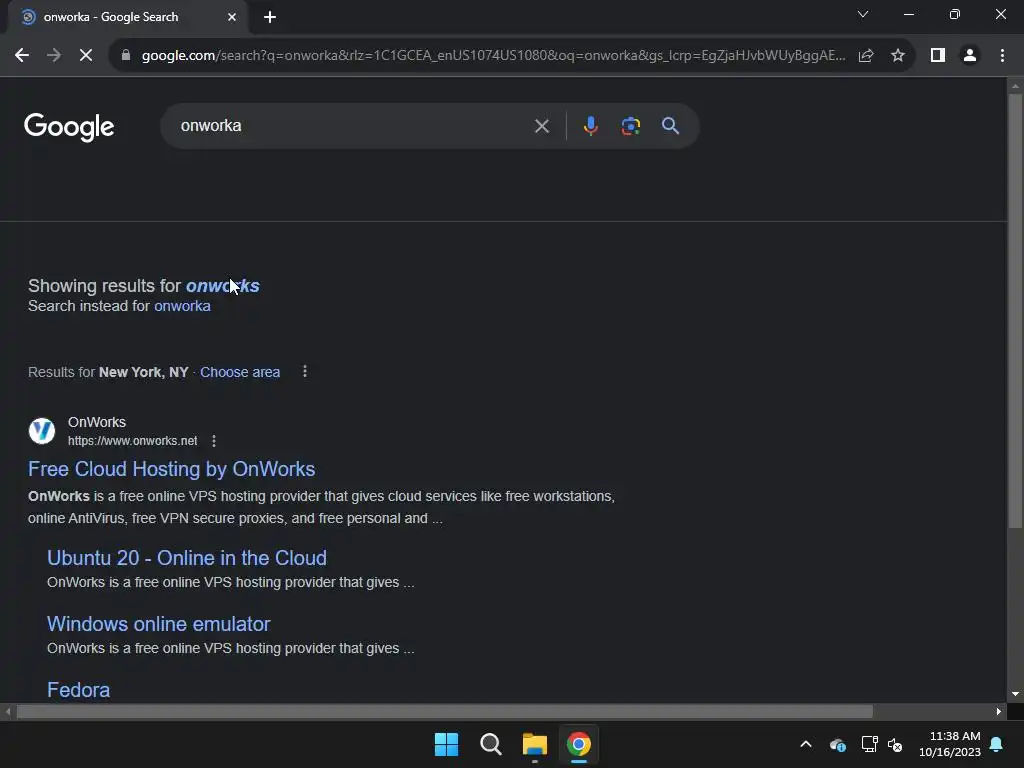
Task: Open Windows taskbar search
Action: pyautogui.click(x=490, y=744)
